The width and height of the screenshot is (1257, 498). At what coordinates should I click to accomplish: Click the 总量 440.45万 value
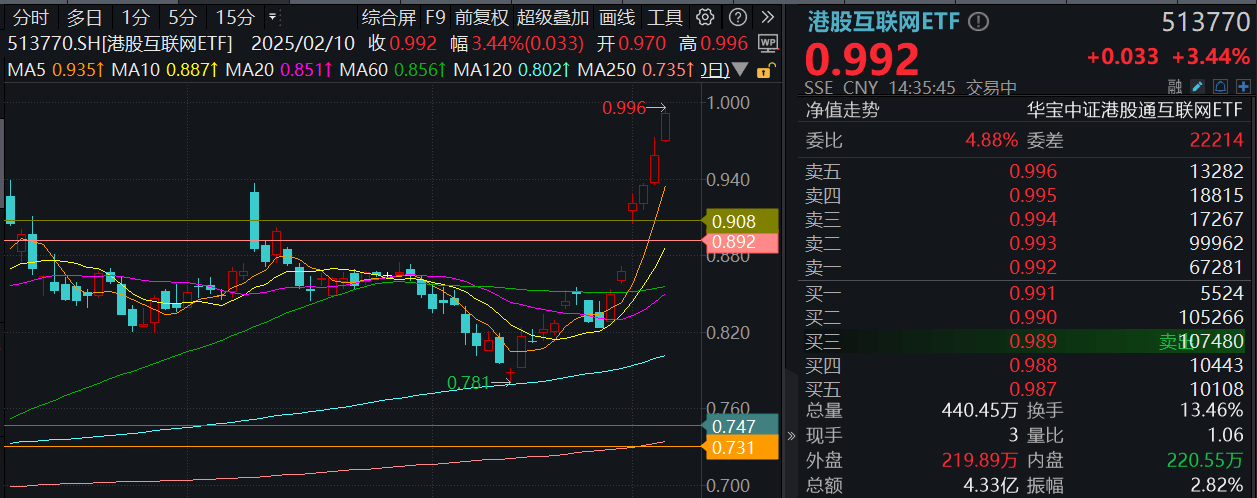tap(981, 411)
